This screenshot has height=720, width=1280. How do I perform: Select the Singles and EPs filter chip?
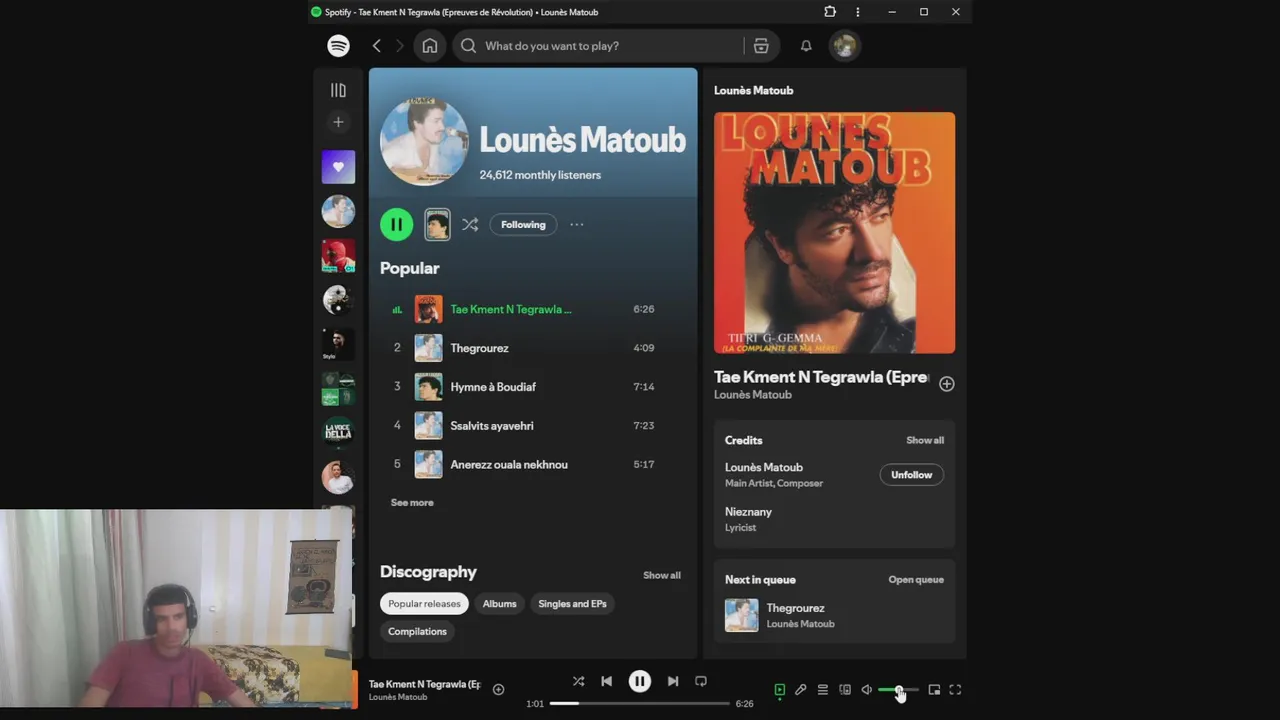[x=572, y=604]
